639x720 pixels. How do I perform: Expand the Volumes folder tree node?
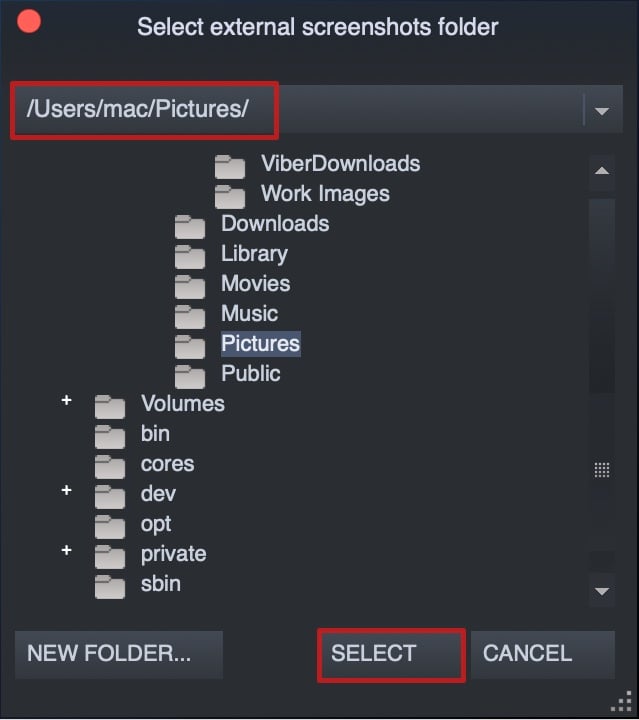[67, 400]
